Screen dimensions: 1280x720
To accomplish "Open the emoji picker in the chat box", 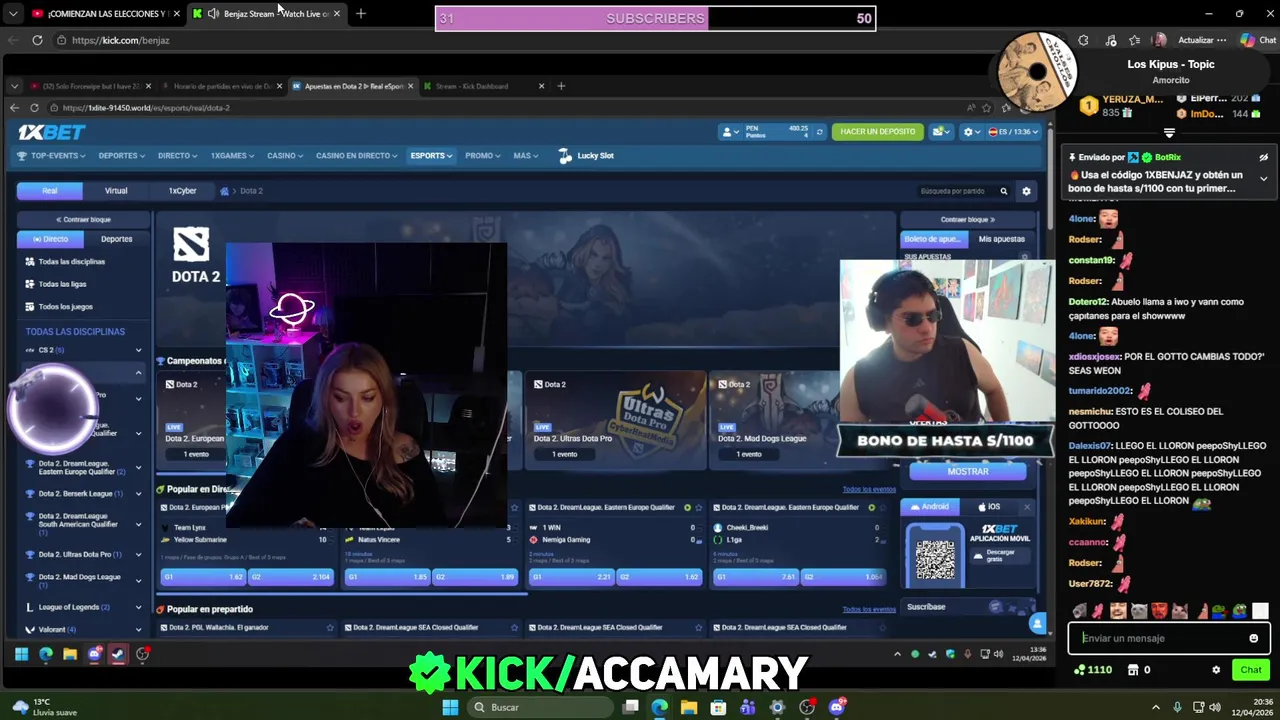I will coord(1253,638).
